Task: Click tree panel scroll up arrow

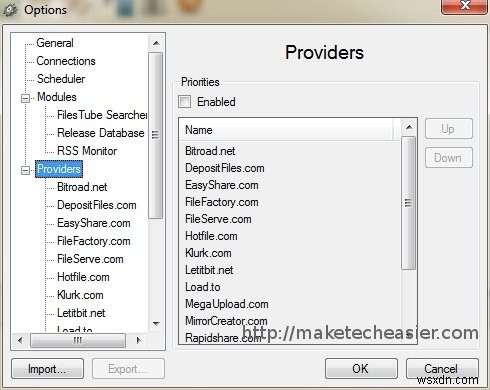Action: point(156,43)
